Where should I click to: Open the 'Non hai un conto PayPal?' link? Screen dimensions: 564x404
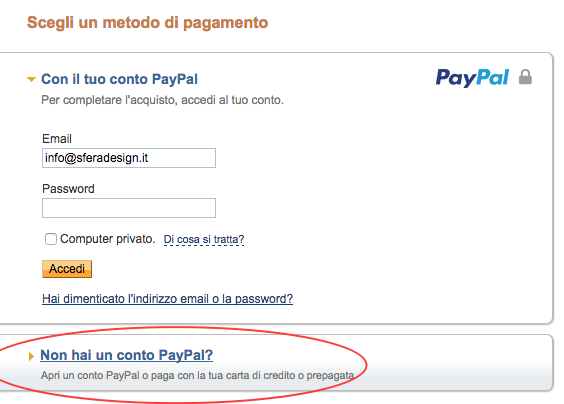(127, 355)
